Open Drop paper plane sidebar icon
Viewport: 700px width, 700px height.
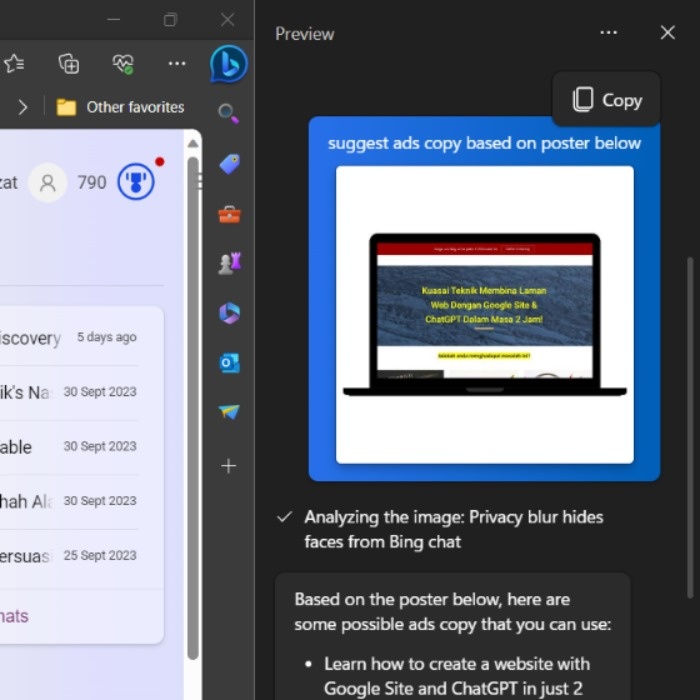229,412
